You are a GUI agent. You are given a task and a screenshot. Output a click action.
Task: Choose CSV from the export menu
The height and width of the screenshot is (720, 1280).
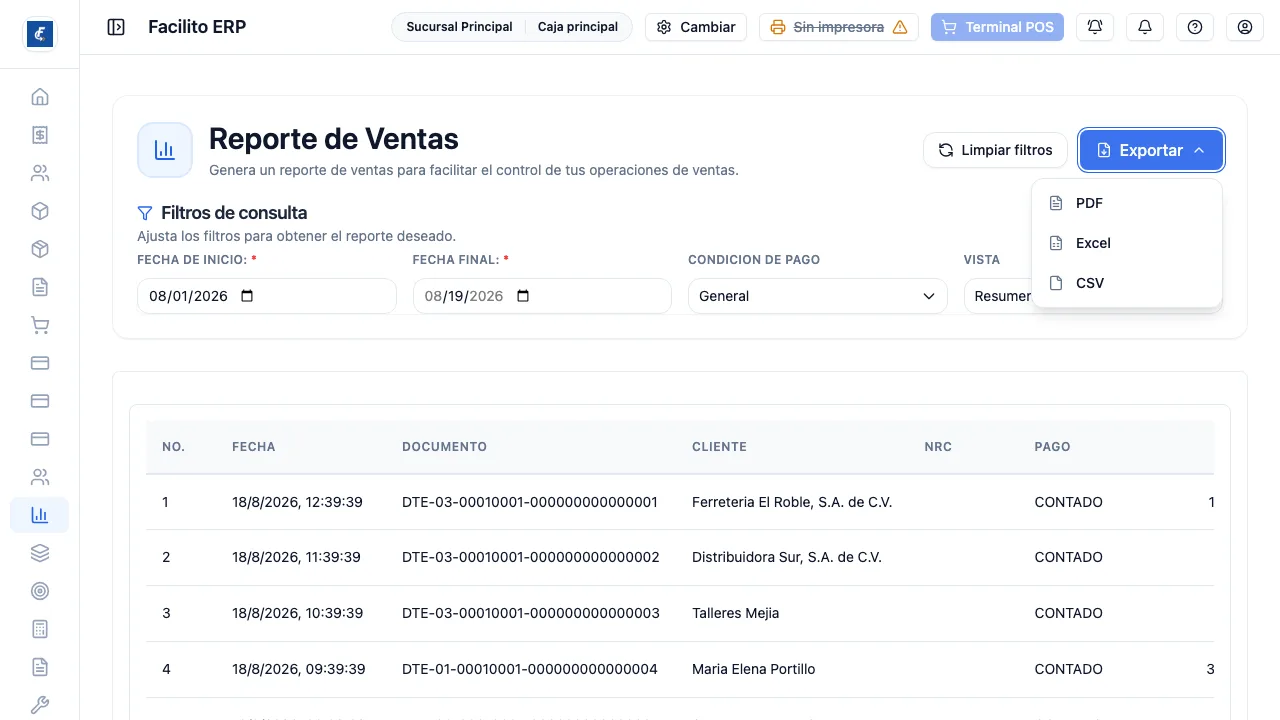(1127, 283)
